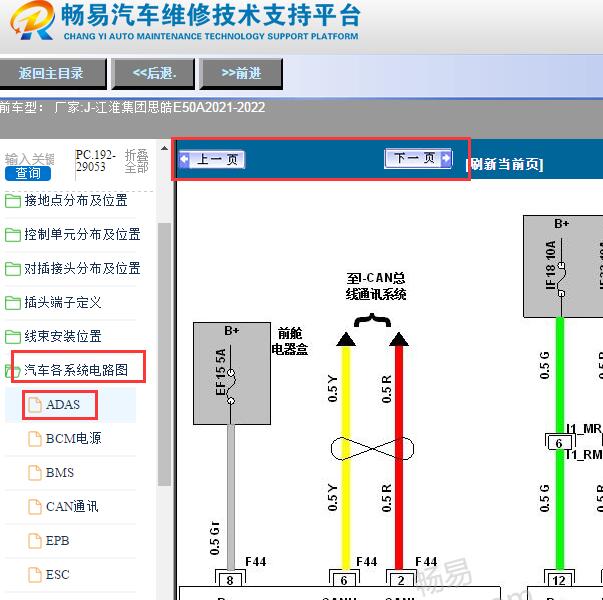Image resolution: width=603 pixels, height=600 pixels.
Task: Click the sidebar scroll-up arrow
Action: 165,148
